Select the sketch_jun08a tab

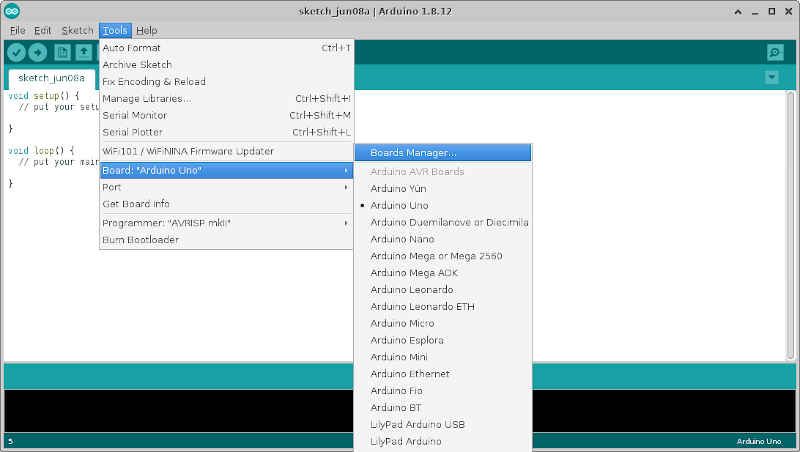click(x=52, y=78)
